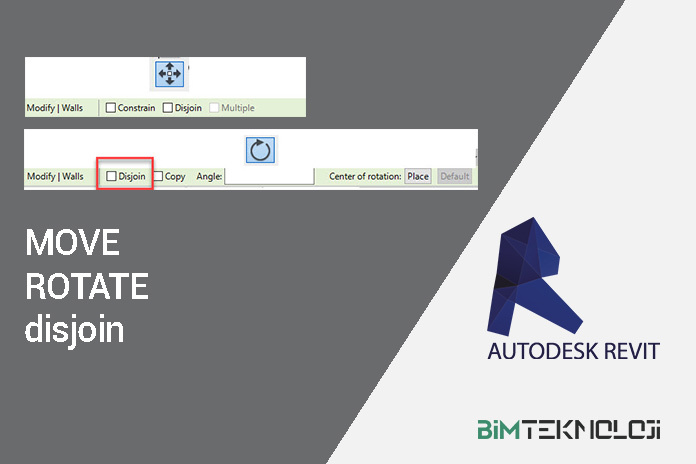Click the "Center of rotation:" label
Viewport: 696px width, 464px height.
point(365,176)
